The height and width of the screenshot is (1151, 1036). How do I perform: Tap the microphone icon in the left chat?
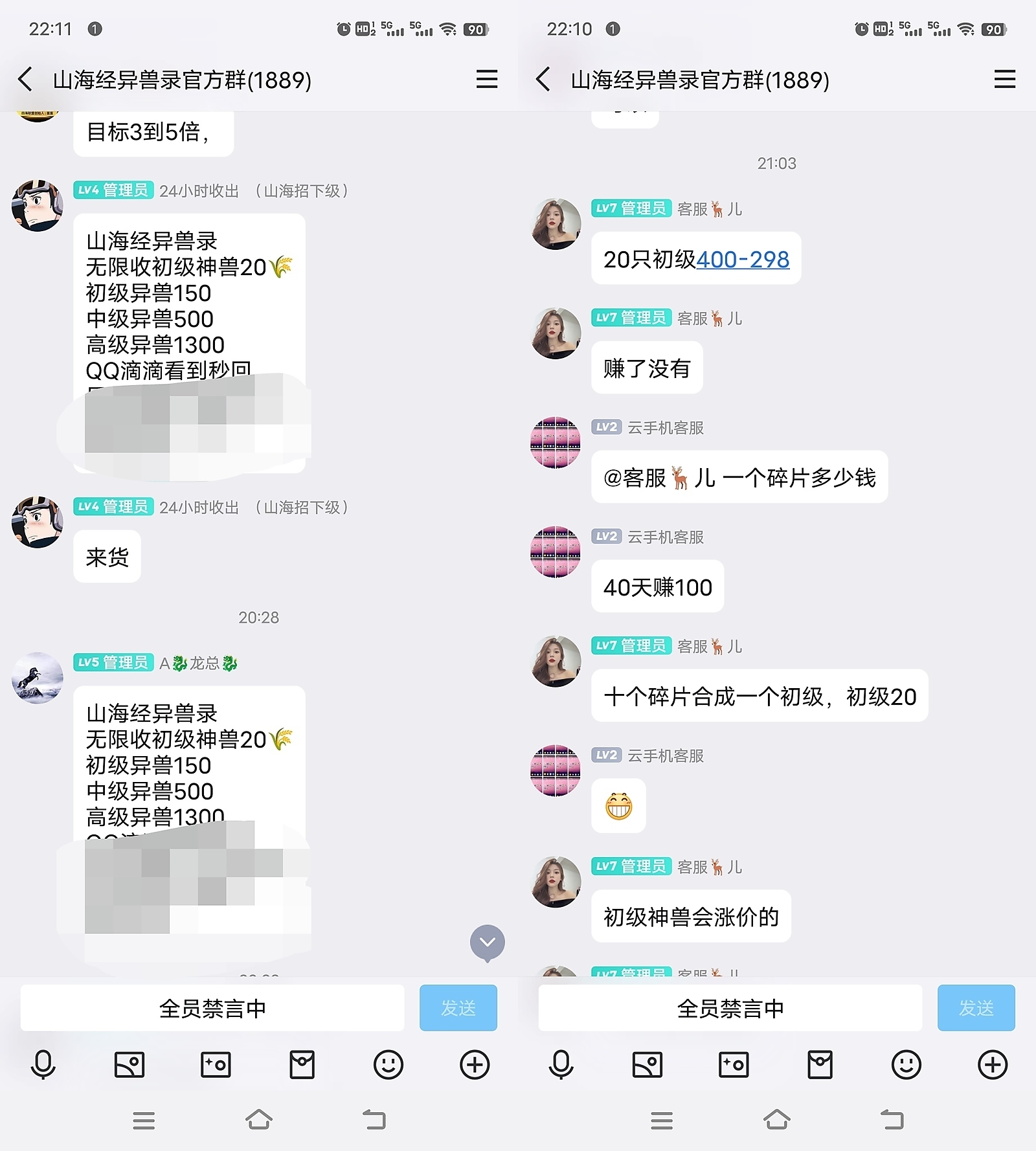pos(43,1064)
